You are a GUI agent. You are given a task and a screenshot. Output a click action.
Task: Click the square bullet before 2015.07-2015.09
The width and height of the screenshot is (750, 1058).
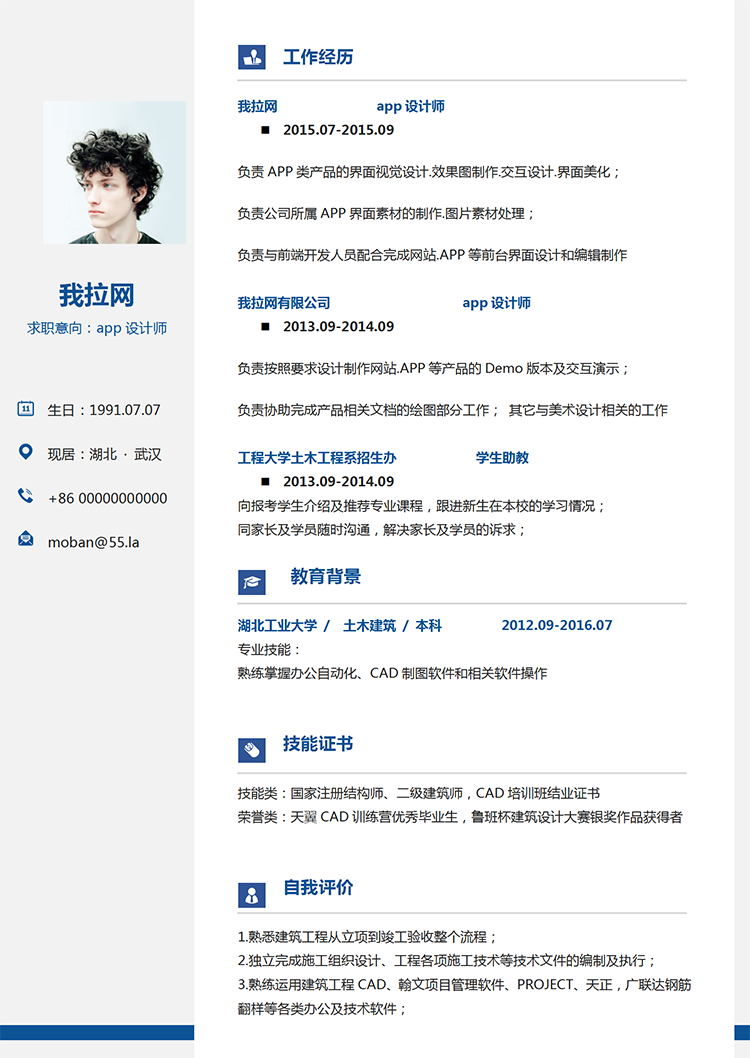[x=265, y=130]
